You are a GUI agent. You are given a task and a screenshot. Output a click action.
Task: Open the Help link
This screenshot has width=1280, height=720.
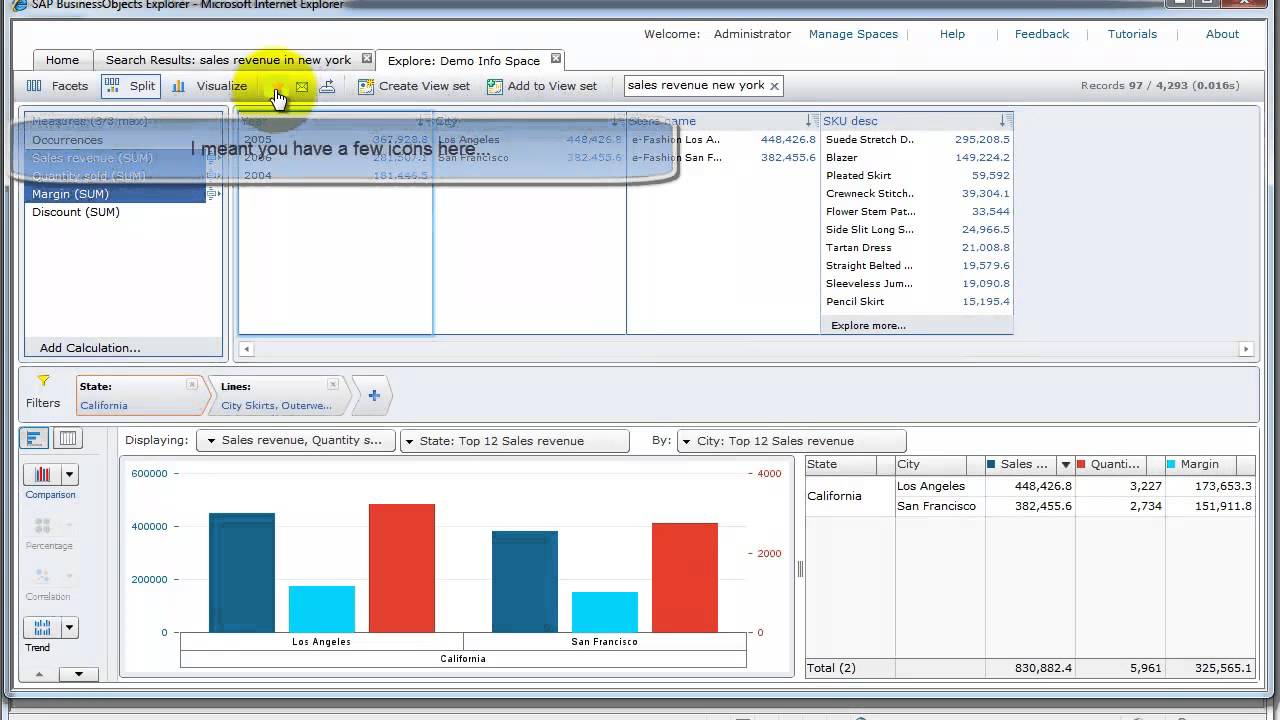(952, 34)
